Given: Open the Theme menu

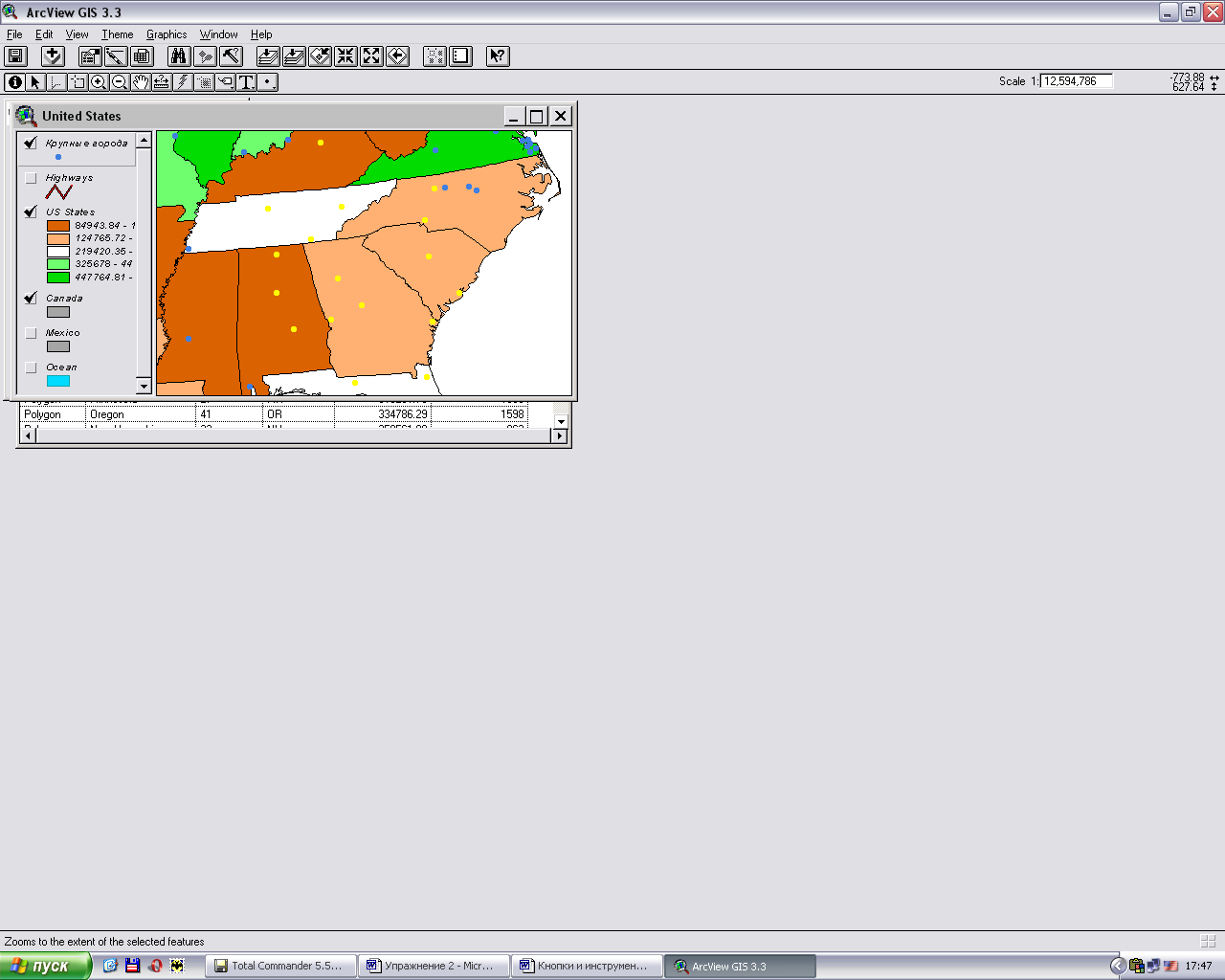Looking at the screenshot, I should (x=118, y=34).
